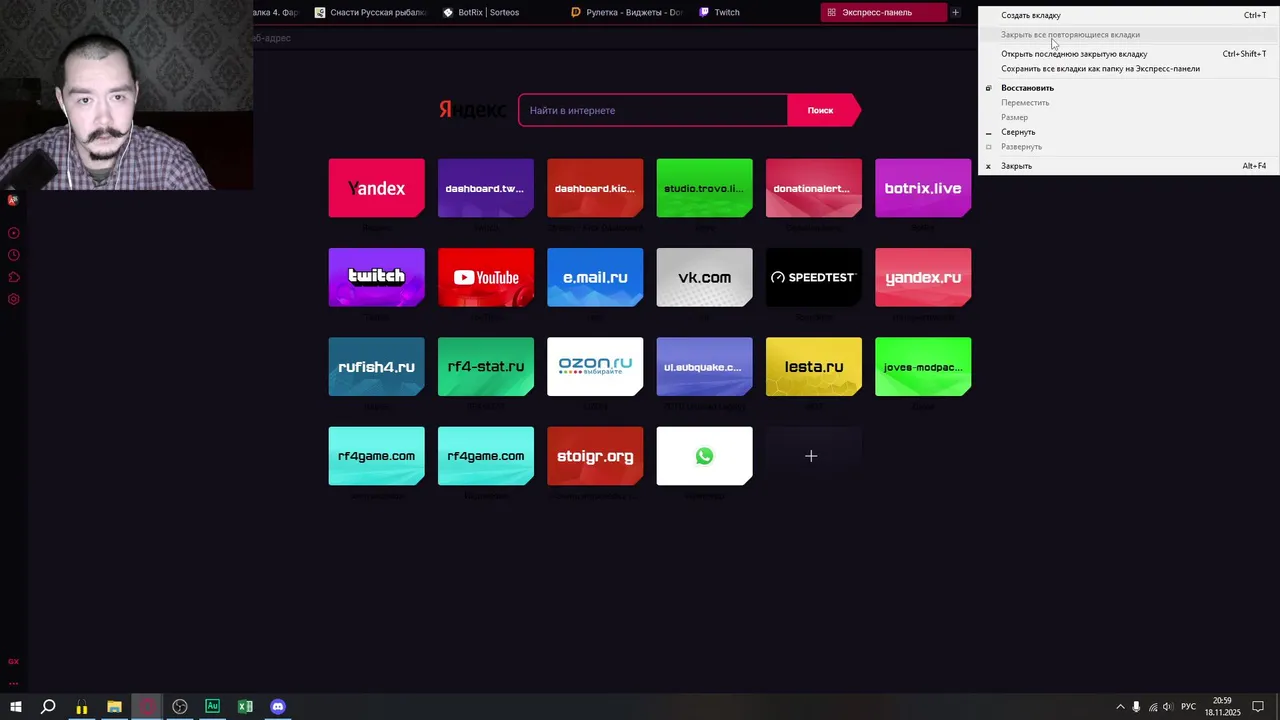
Task: Open the rufish4.ru tile
Action: pyautogui.click(x=376, y=367)
